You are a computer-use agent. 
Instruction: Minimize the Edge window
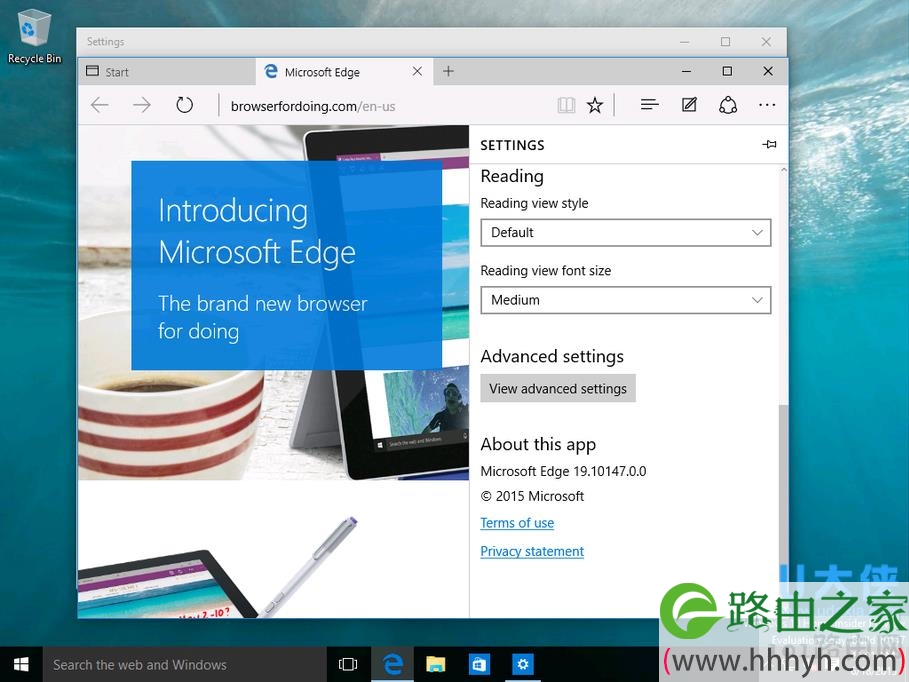click(686, 71)
